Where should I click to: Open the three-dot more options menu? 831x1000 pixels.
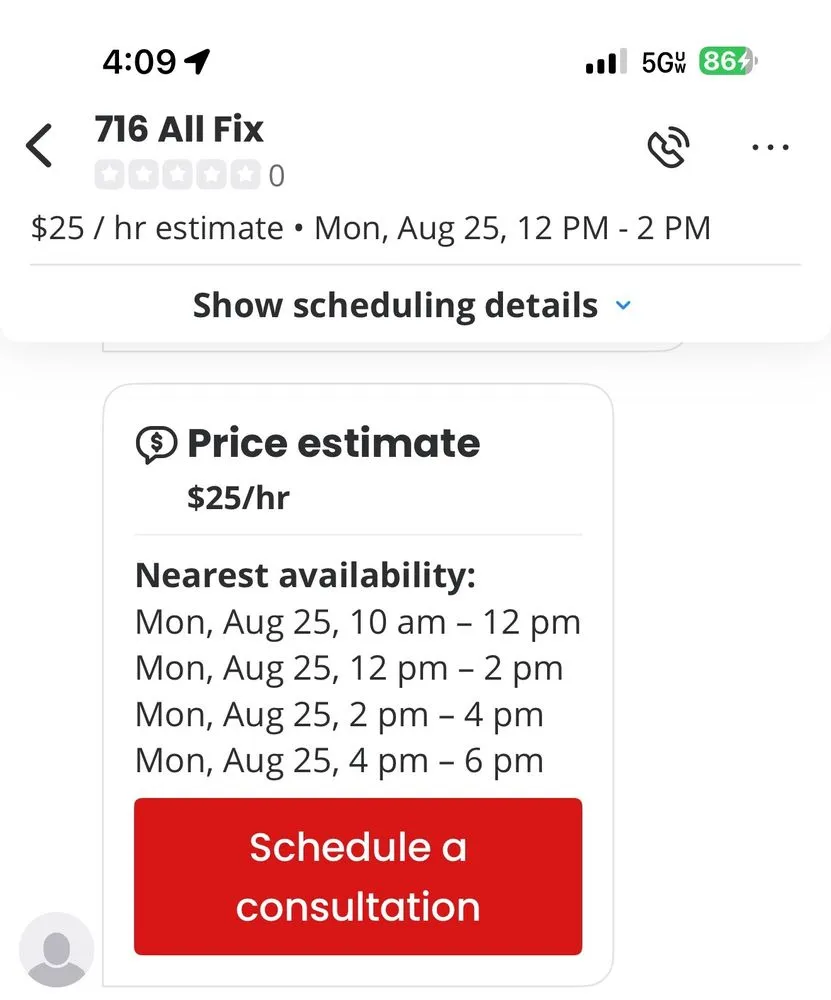pyautogui.click(x=770, y=147)
